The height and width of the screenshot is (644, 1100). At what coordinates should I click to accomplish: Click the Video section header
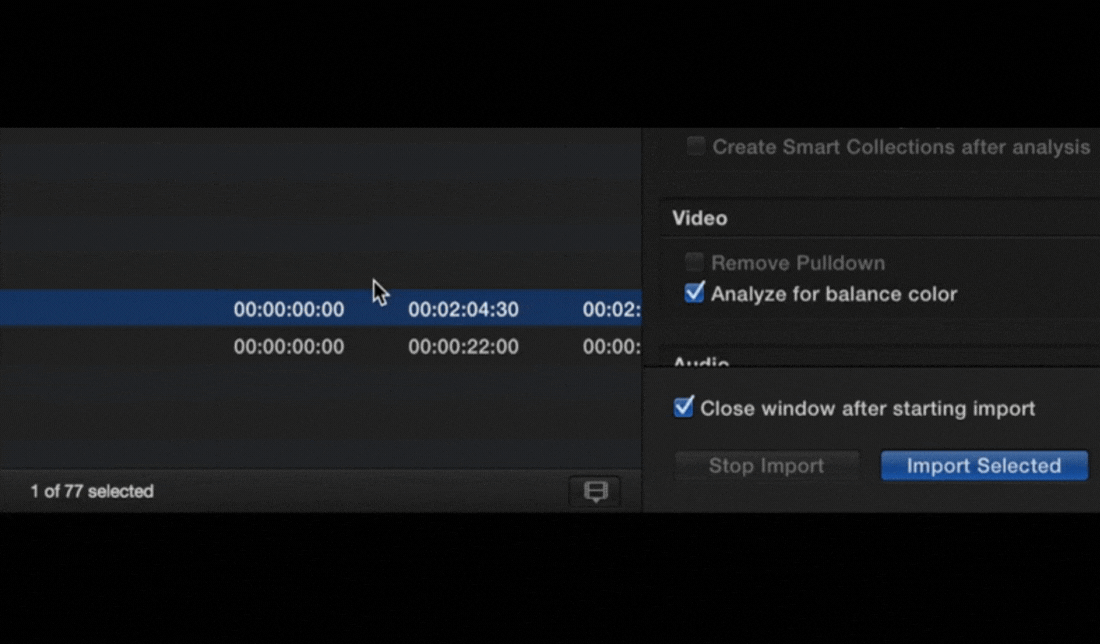coord(700,218)
